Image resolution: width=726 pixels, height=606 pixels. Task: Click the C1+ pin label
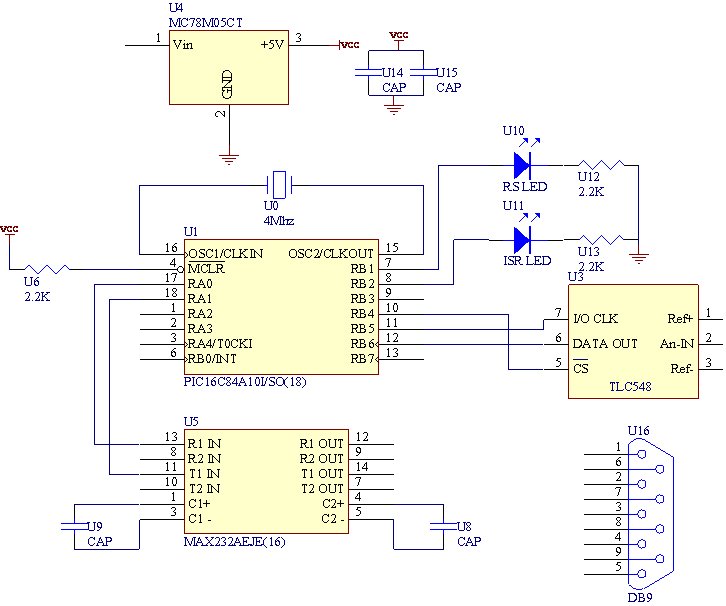[199, 504]
